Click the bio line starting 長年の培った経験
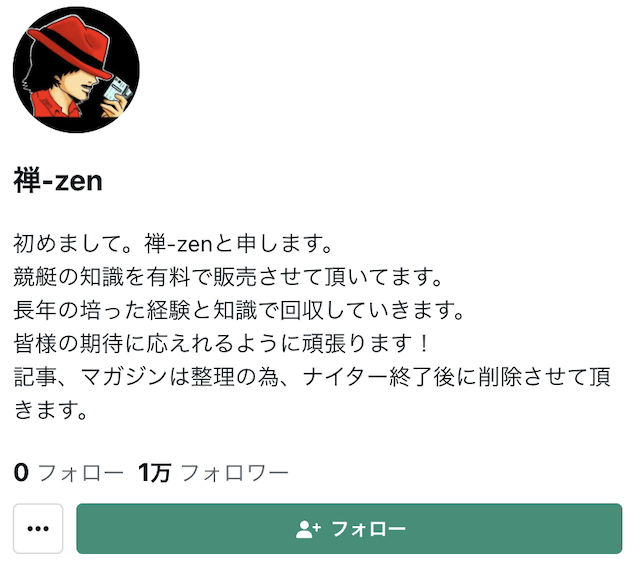Viewport: 640px width, 562px height. 239,311
